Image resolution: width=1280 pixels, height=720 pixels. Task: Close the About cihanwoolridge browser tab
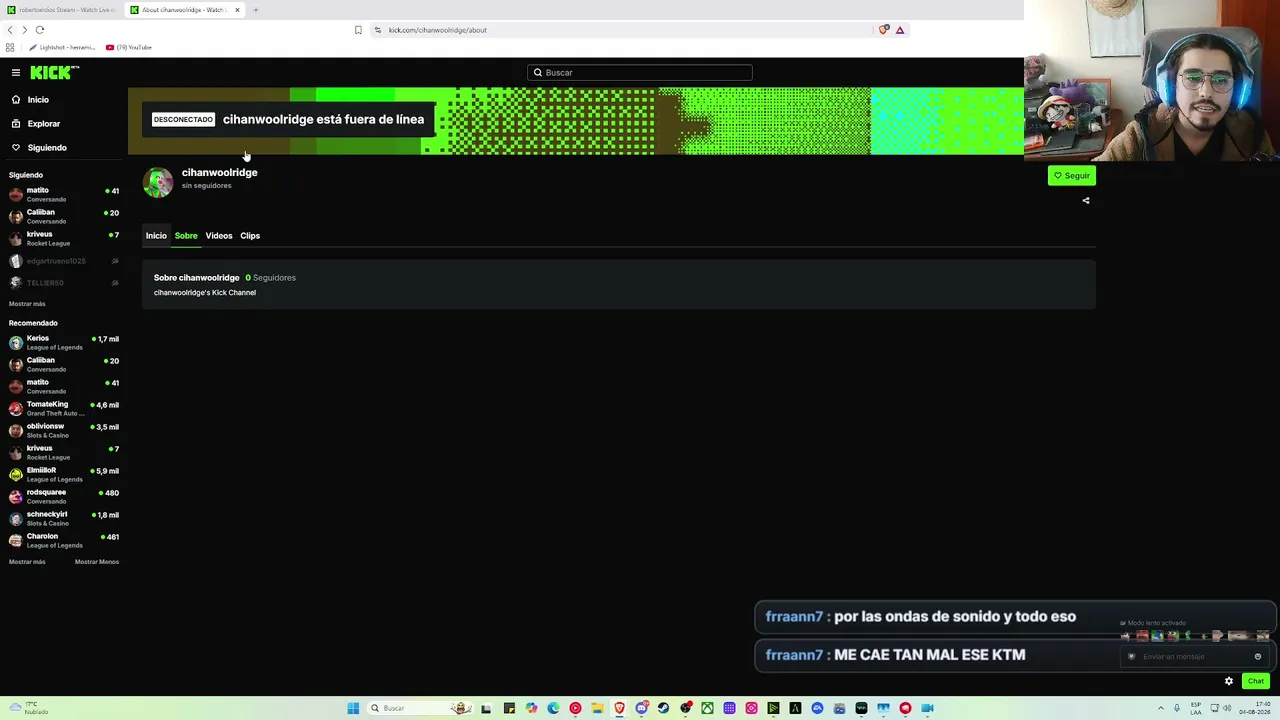(x=237, y=10)
